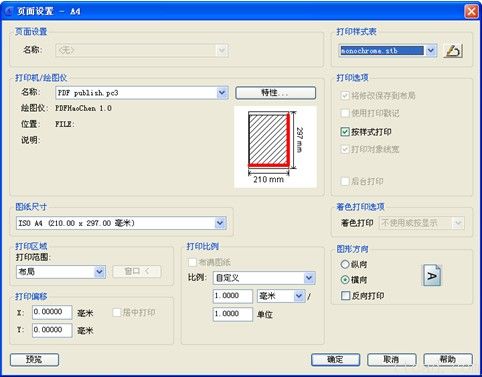Click the 210 mm paper preview thumbnail
This screenshot has height=377, width=482.
pyautogui.click(x=275, y=147)
